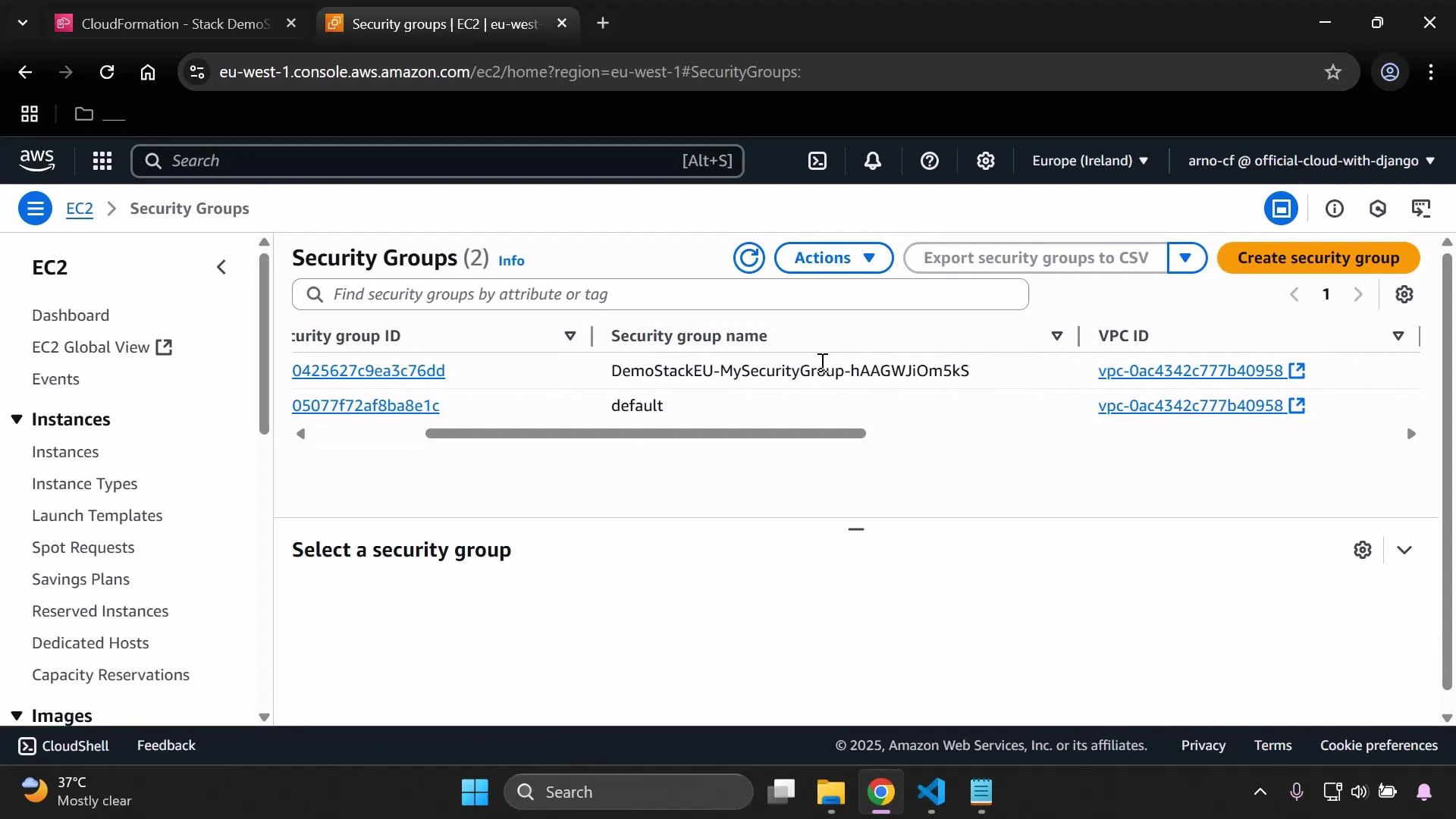Open the notifications bell
Screen dimensions: 1456x819
tap(873, 161)
